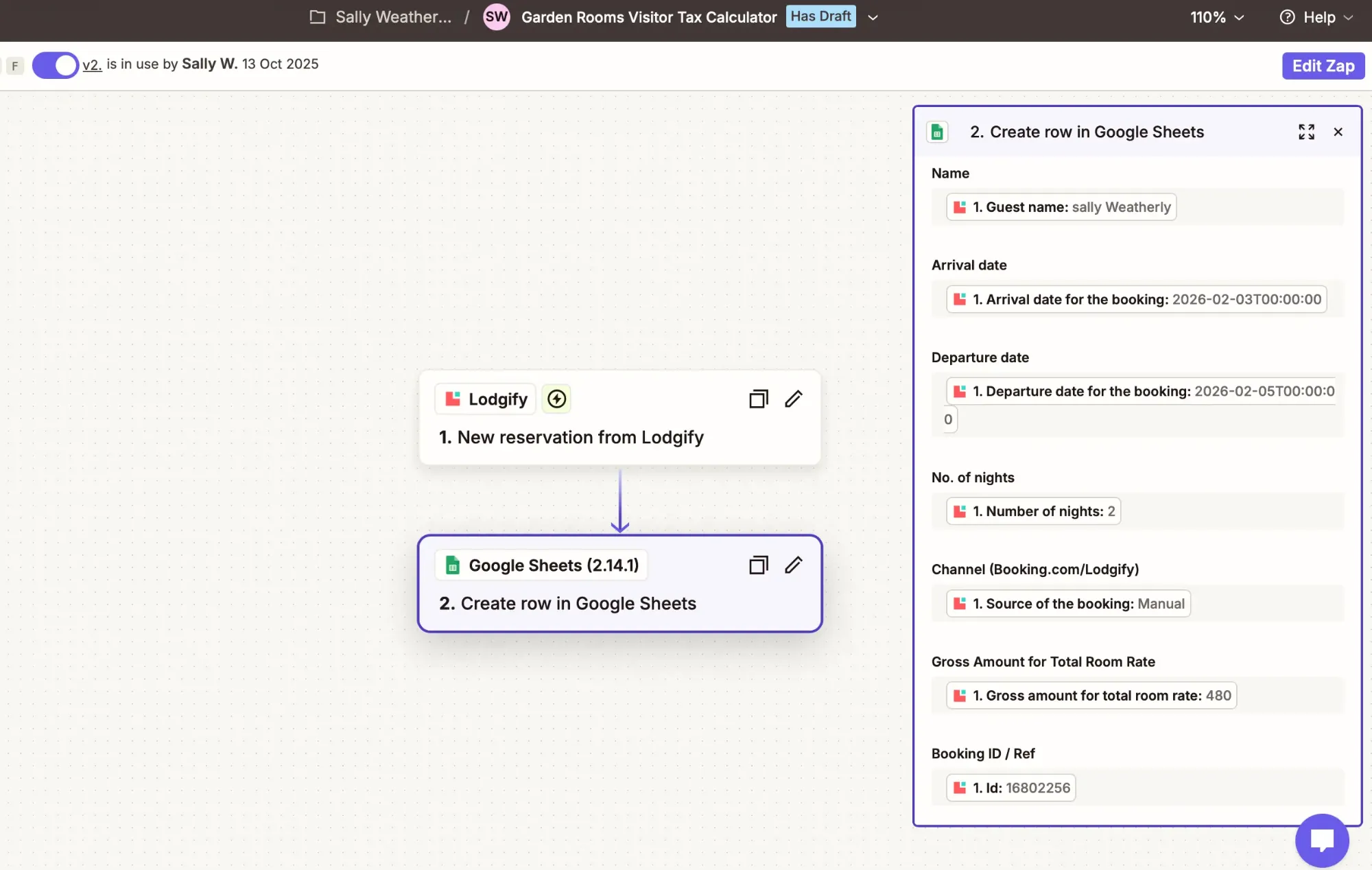Click the Source of the booking pill
This screenshot has width=1372, height=870.
point(1068,604)
